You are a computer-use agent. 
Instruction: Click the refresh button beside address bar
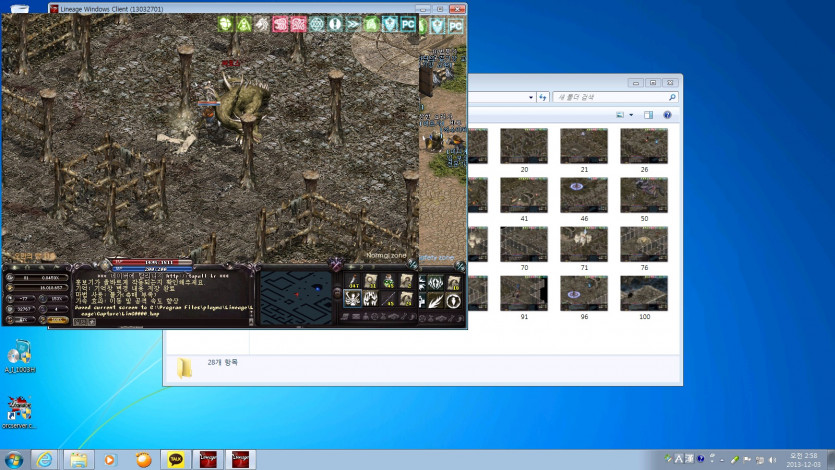[x=542, y=97]
